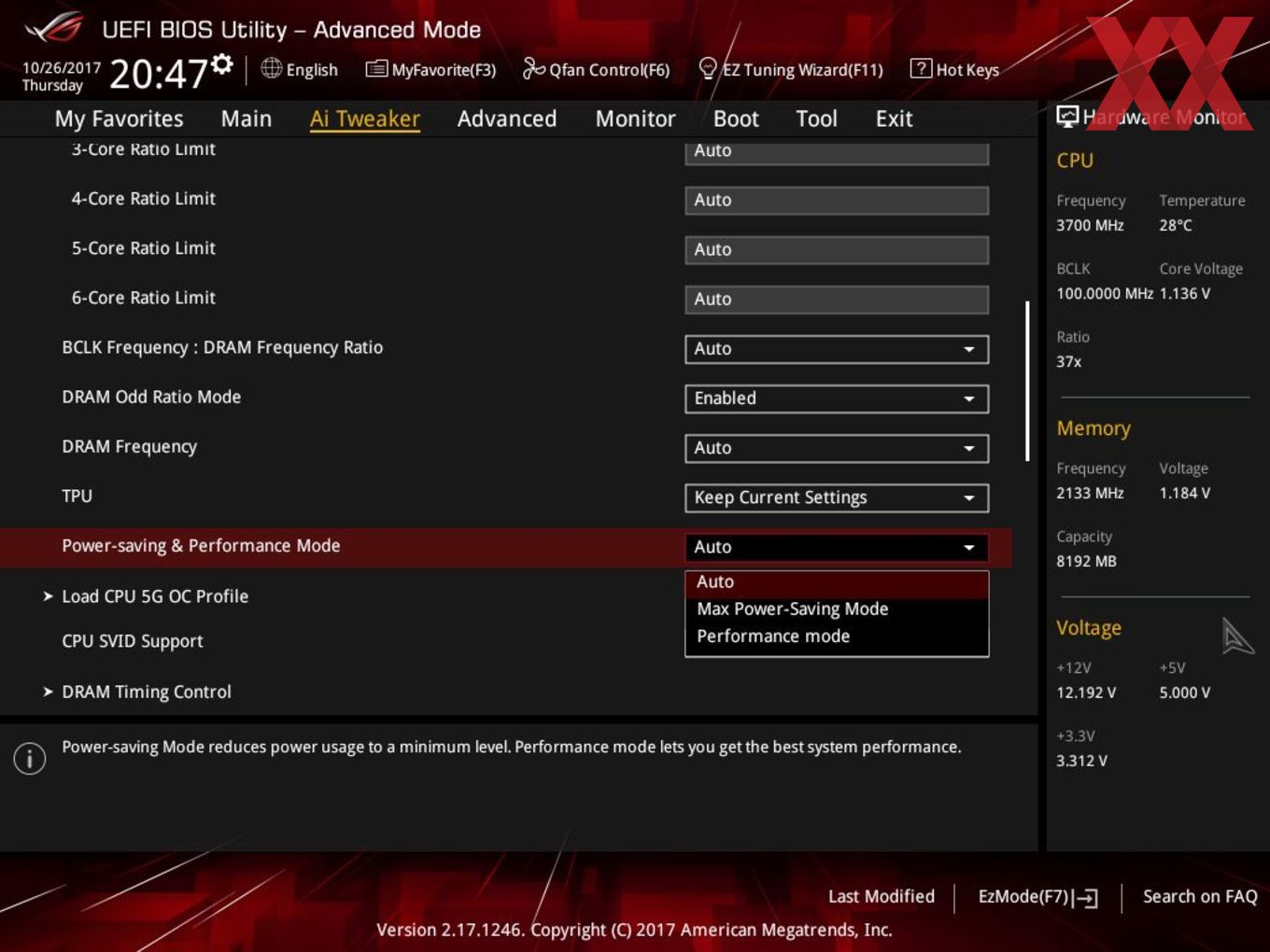1270x952 pixels.
Task: Click the Hot Keys question mark icon
Action: 921,68
